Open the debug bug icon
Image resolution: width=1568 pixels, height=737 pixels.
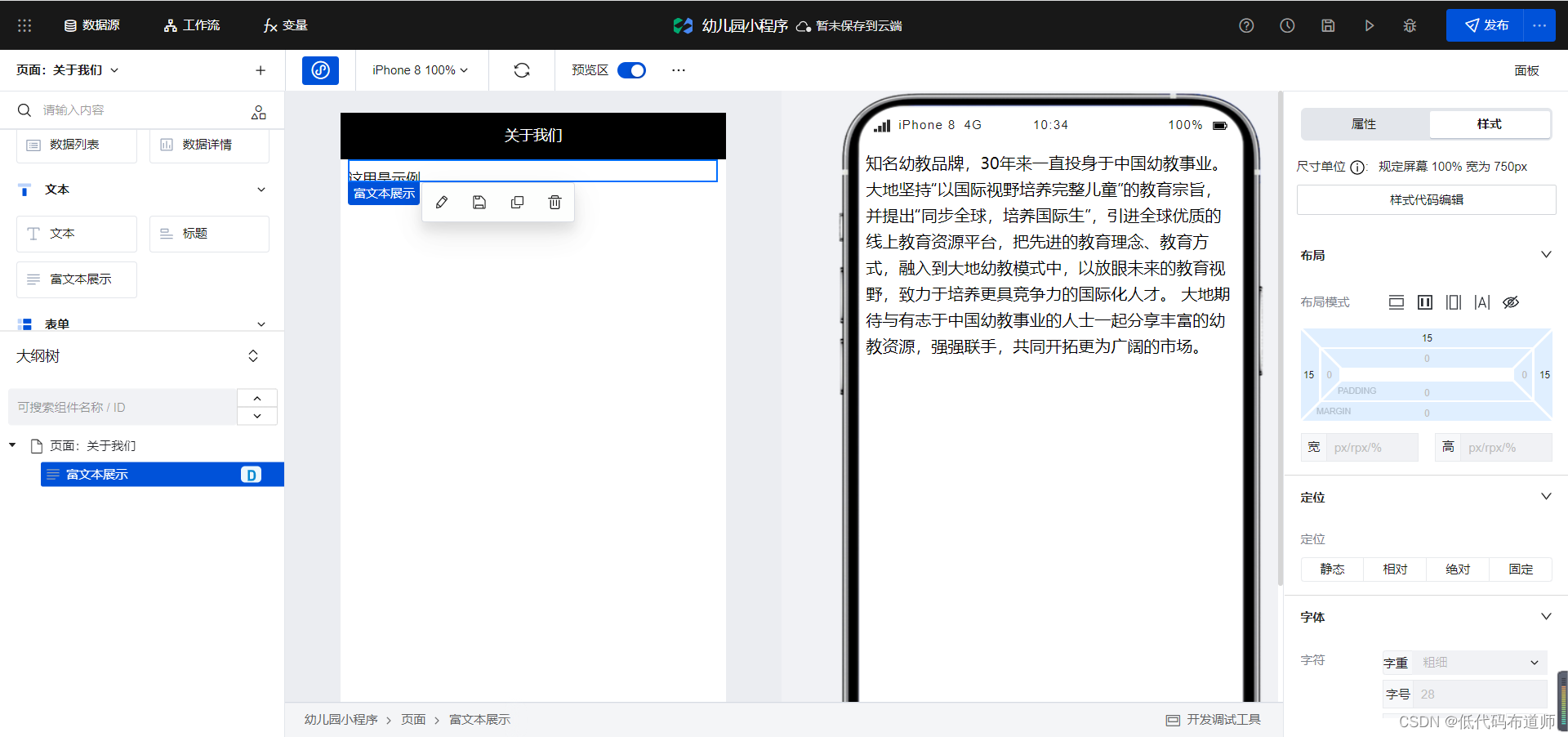1410,25
